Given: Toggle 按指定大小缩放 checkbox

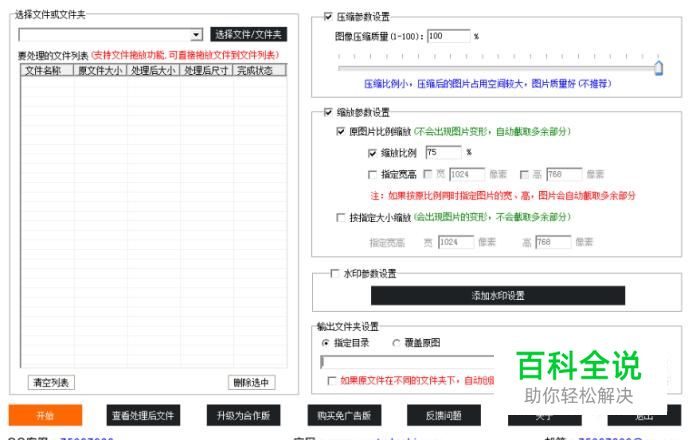Looking at the screenshot, I should point(340,217).
